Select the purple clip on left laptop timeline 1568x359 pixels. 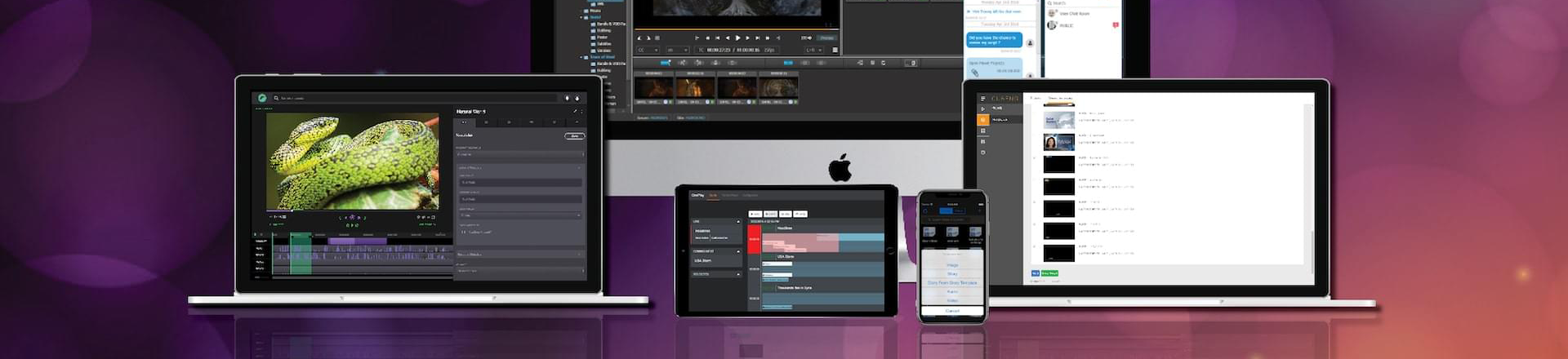tap(357, 241)
